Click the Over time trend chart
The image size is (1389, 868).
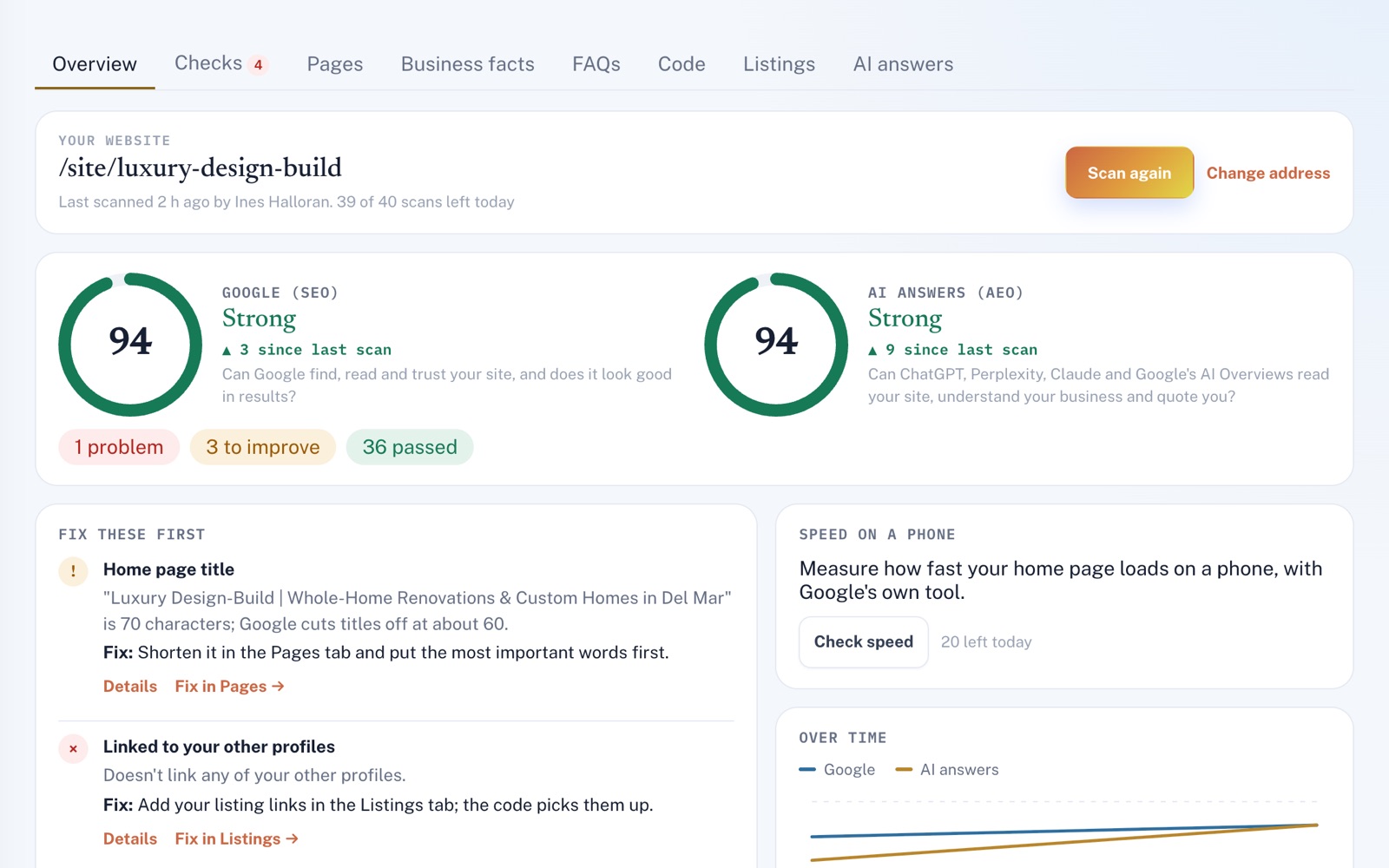pyautogui.click(x=1064, y=831)
